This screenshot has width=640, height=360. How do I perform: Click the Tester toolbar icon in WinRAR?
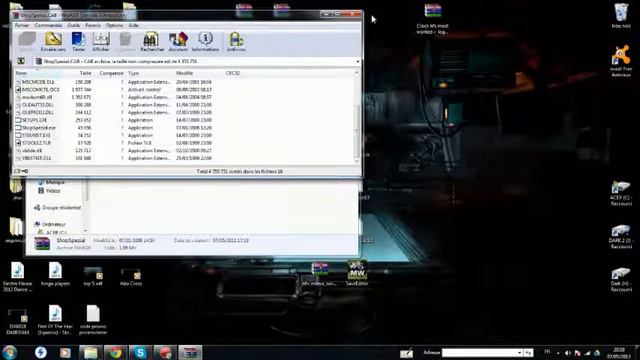coord(78,42)
